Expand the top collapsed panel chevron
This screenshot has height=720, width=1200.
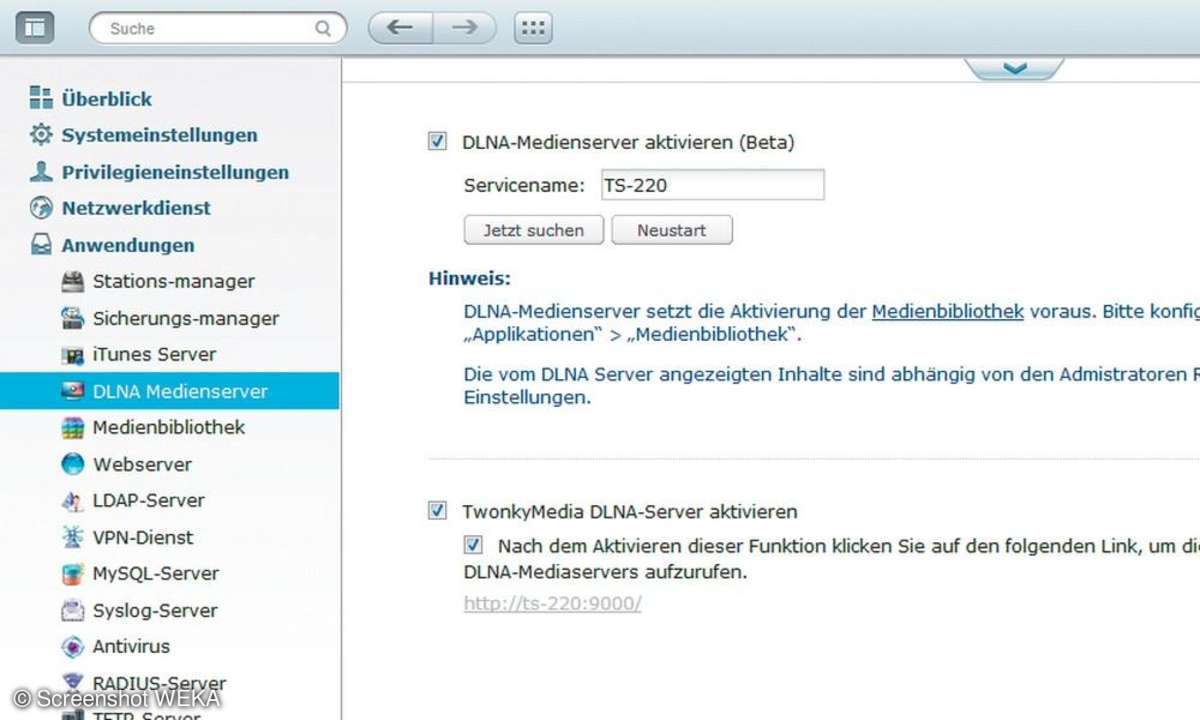coord(1014,68)
